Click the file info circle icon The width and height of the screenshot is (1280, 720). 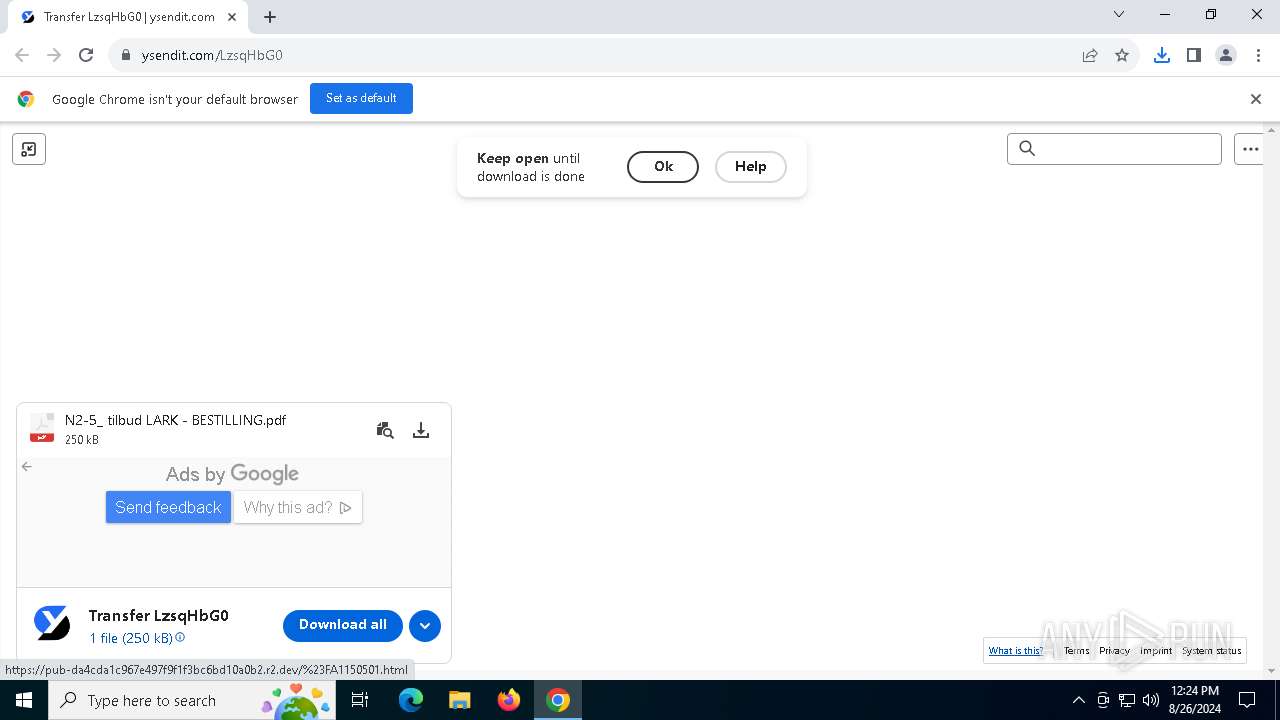(x=180, y=637)
